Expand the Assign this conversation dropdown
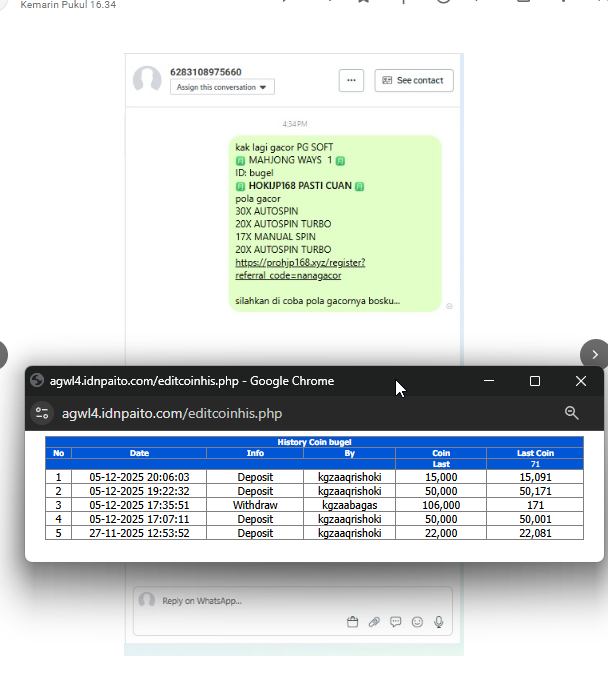This screenshot has height=686, width=608. tap(222, 87)
